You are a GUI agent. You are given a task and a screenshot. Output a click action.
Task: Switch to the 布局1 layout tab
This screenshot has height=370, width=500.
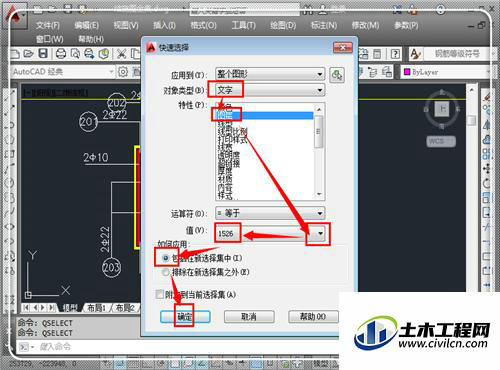tap(96, 308)
